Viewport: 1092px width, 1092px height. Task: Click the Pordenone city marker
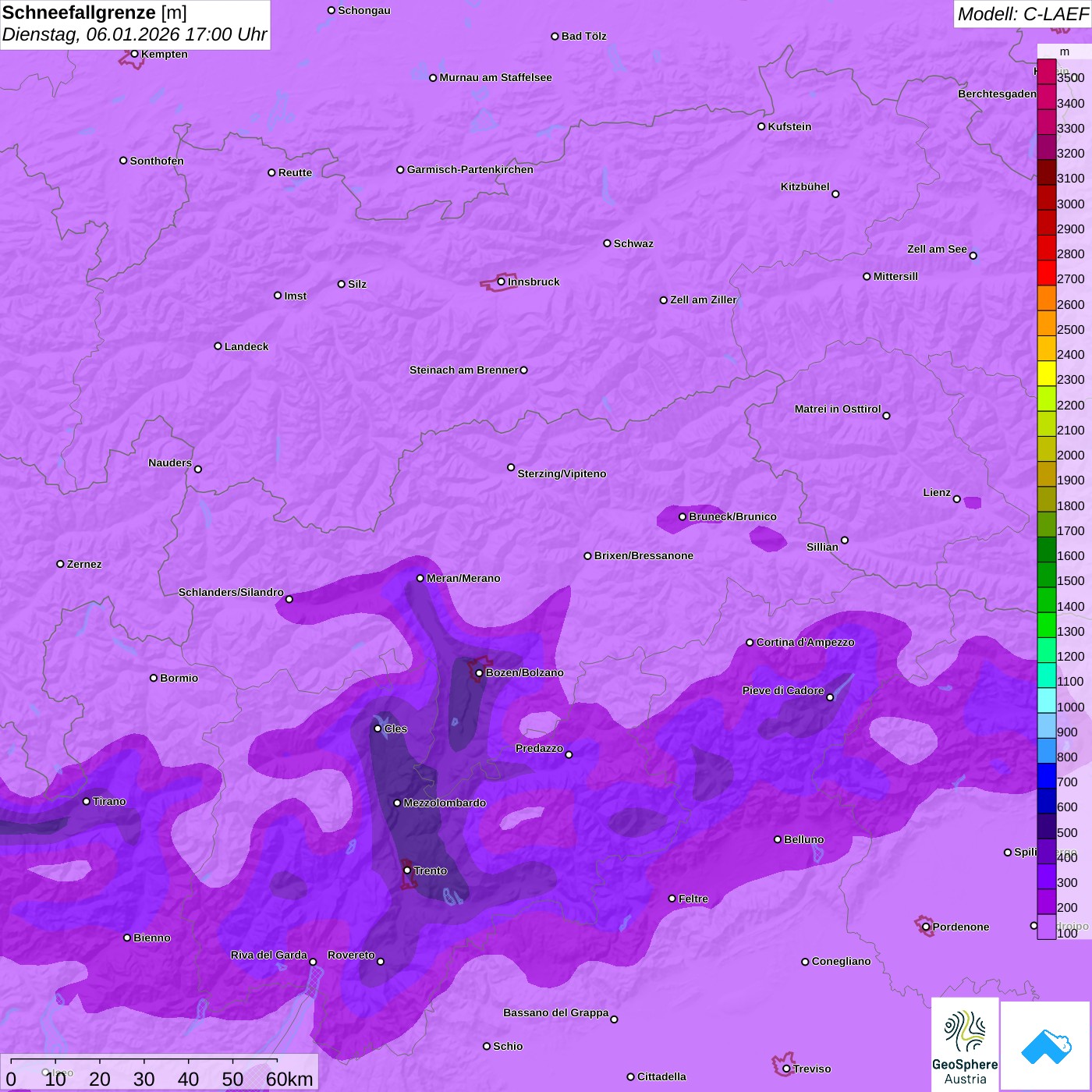coord(926,927)
